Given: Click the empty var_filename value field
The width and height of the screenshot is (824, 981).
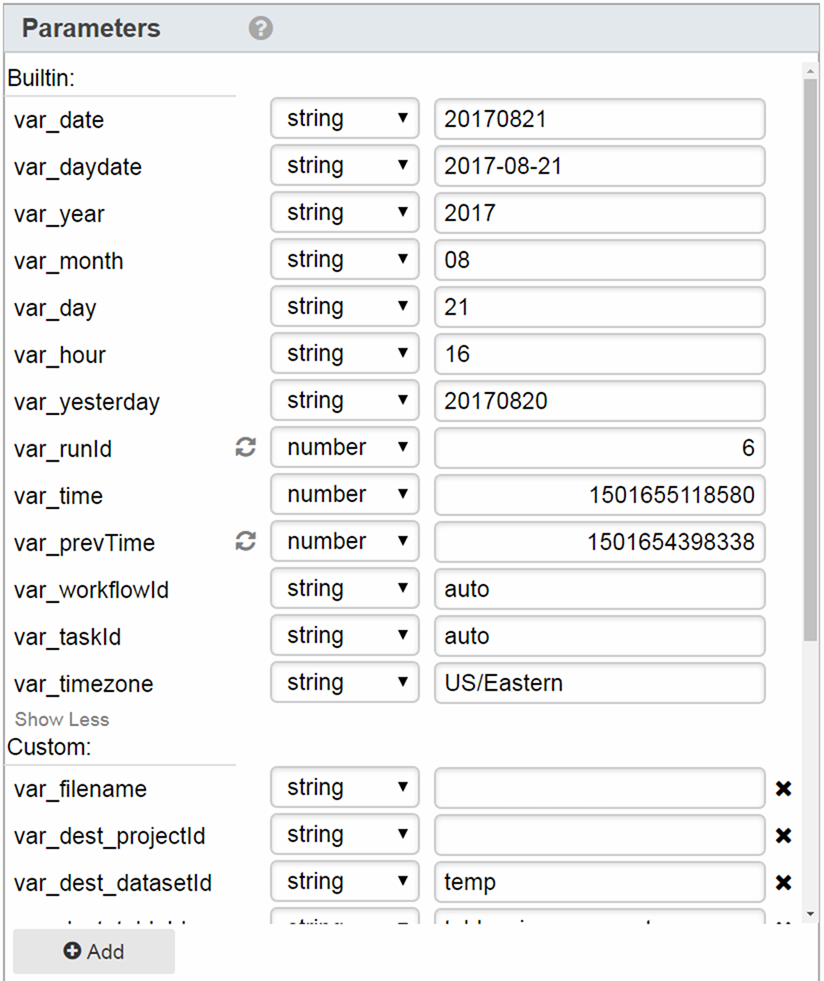Looking at the screenshot, I should 599,788.
